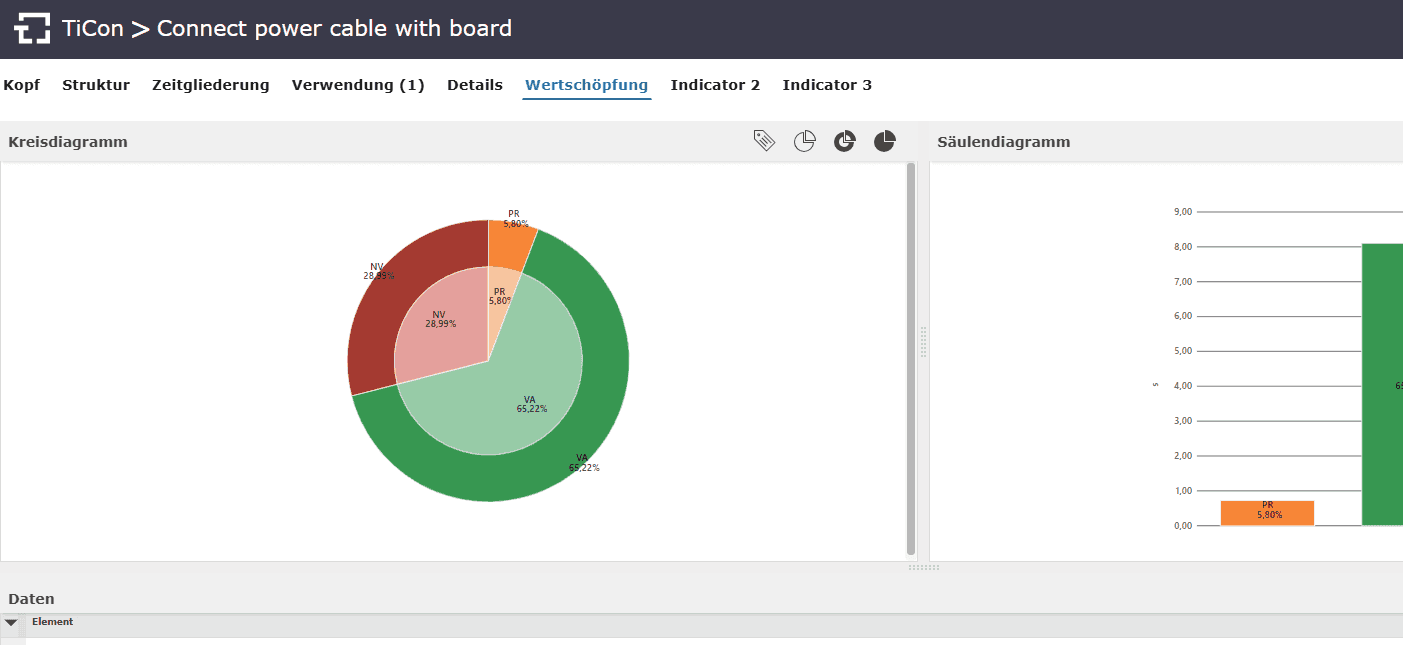Click the Element column header

[53, 622]
